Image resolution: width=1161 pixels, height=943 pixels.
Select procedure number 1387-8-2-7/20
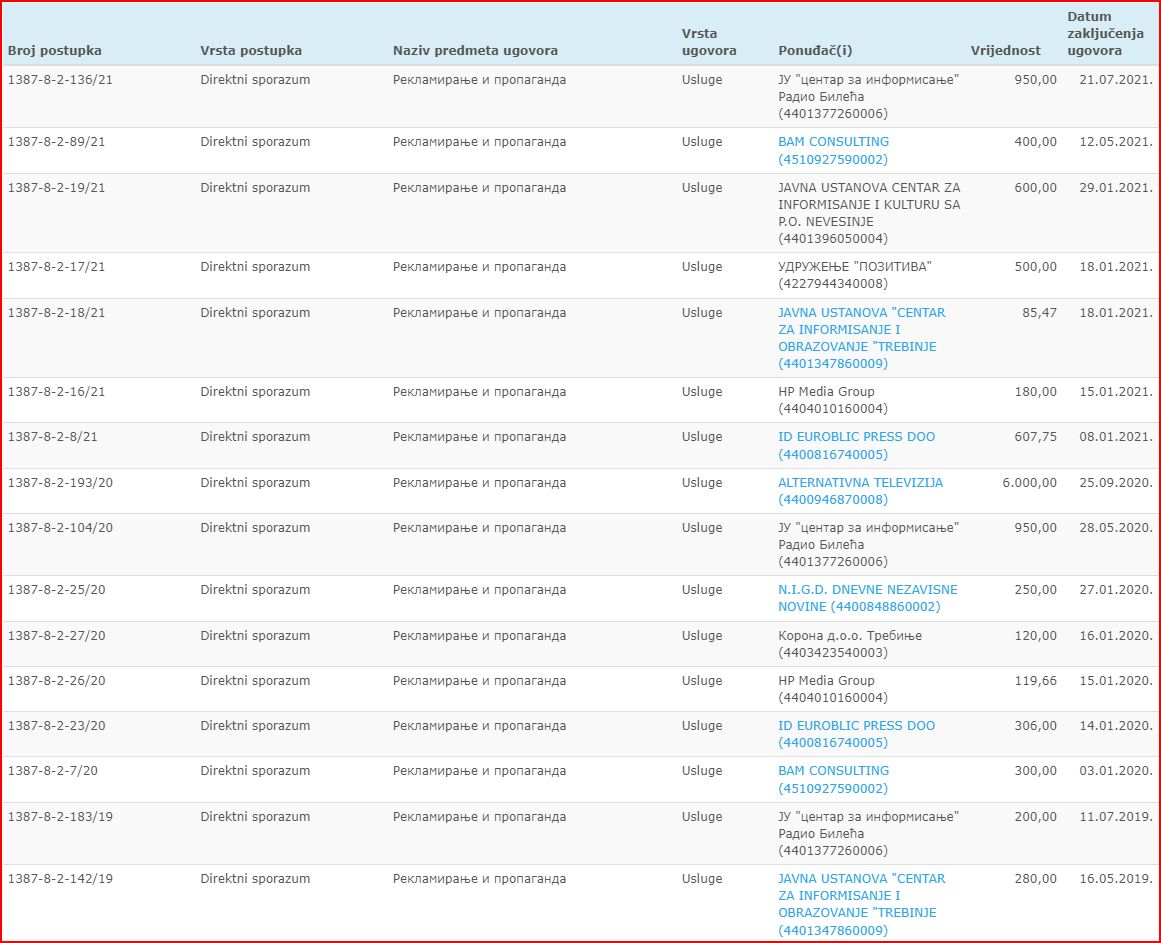point(53,771)
